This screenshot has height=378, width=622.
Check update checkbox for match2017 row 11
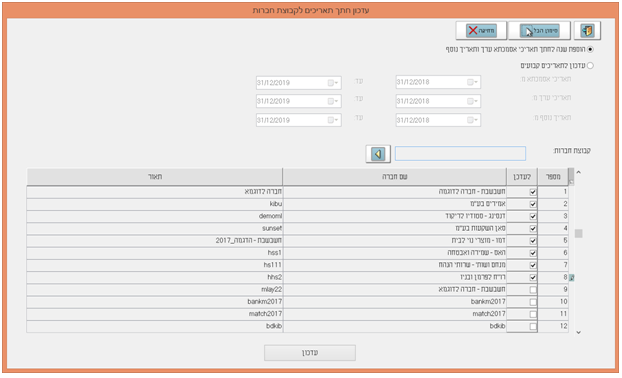point(533,315)
